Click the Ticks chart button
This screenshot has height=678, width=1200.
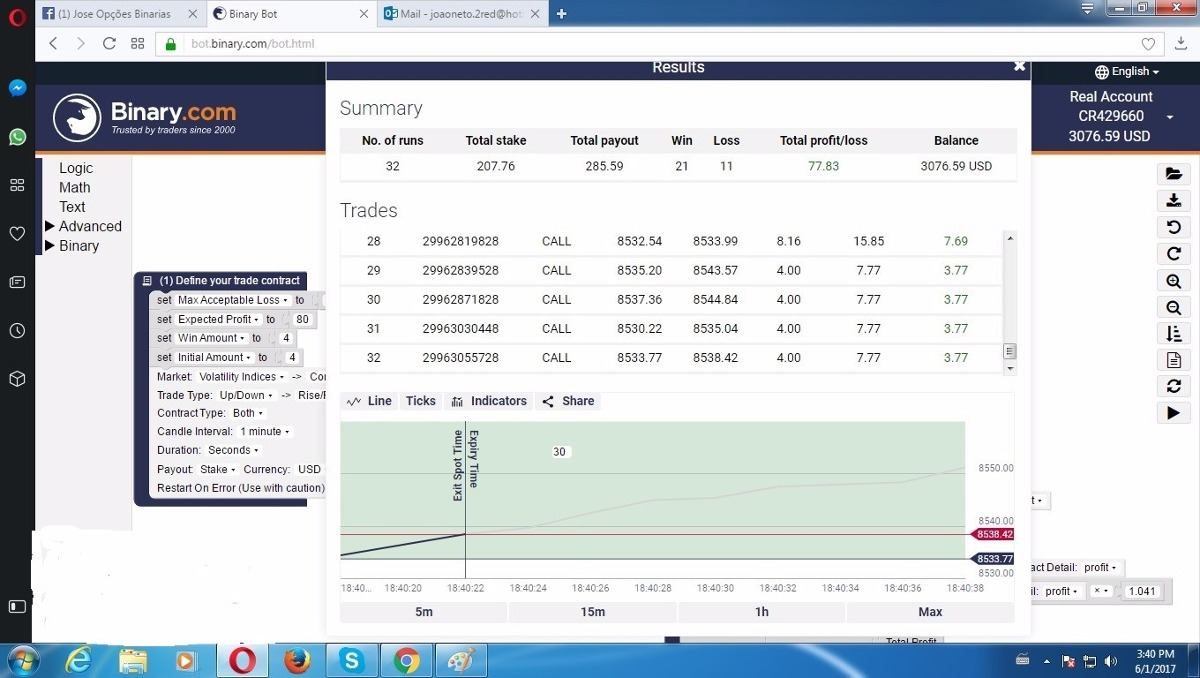tap(420, 401)
